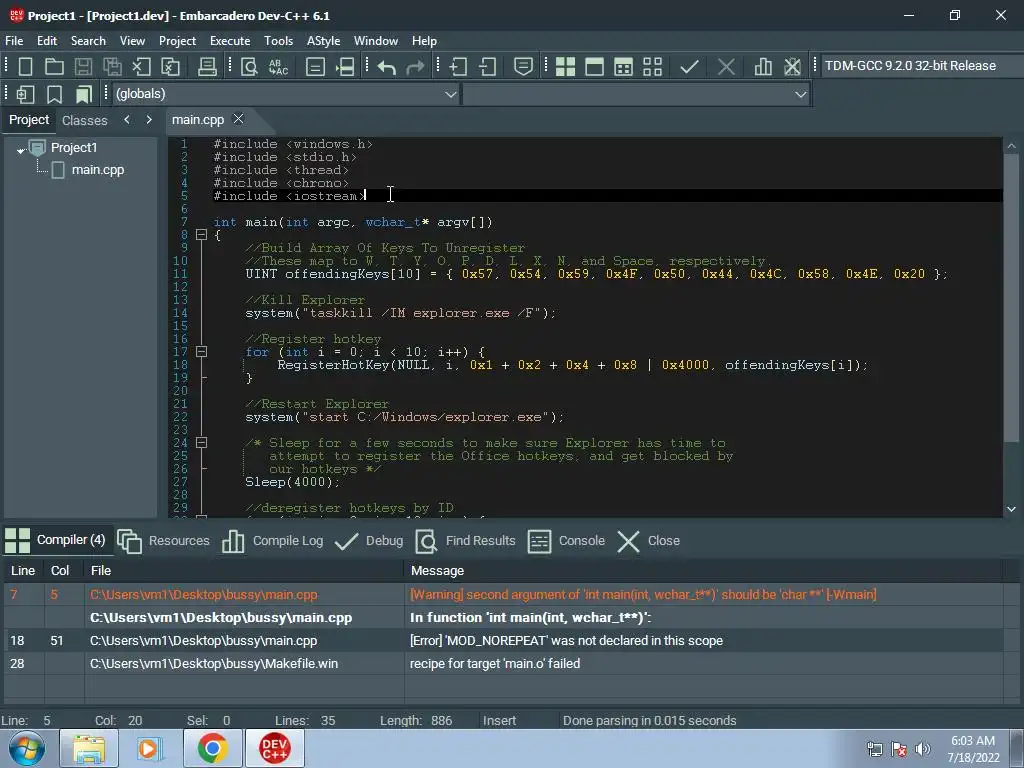Click the Profile Analysis chart icon
The height and width of the screenshot is (768, 1024).
pos(763,67)
